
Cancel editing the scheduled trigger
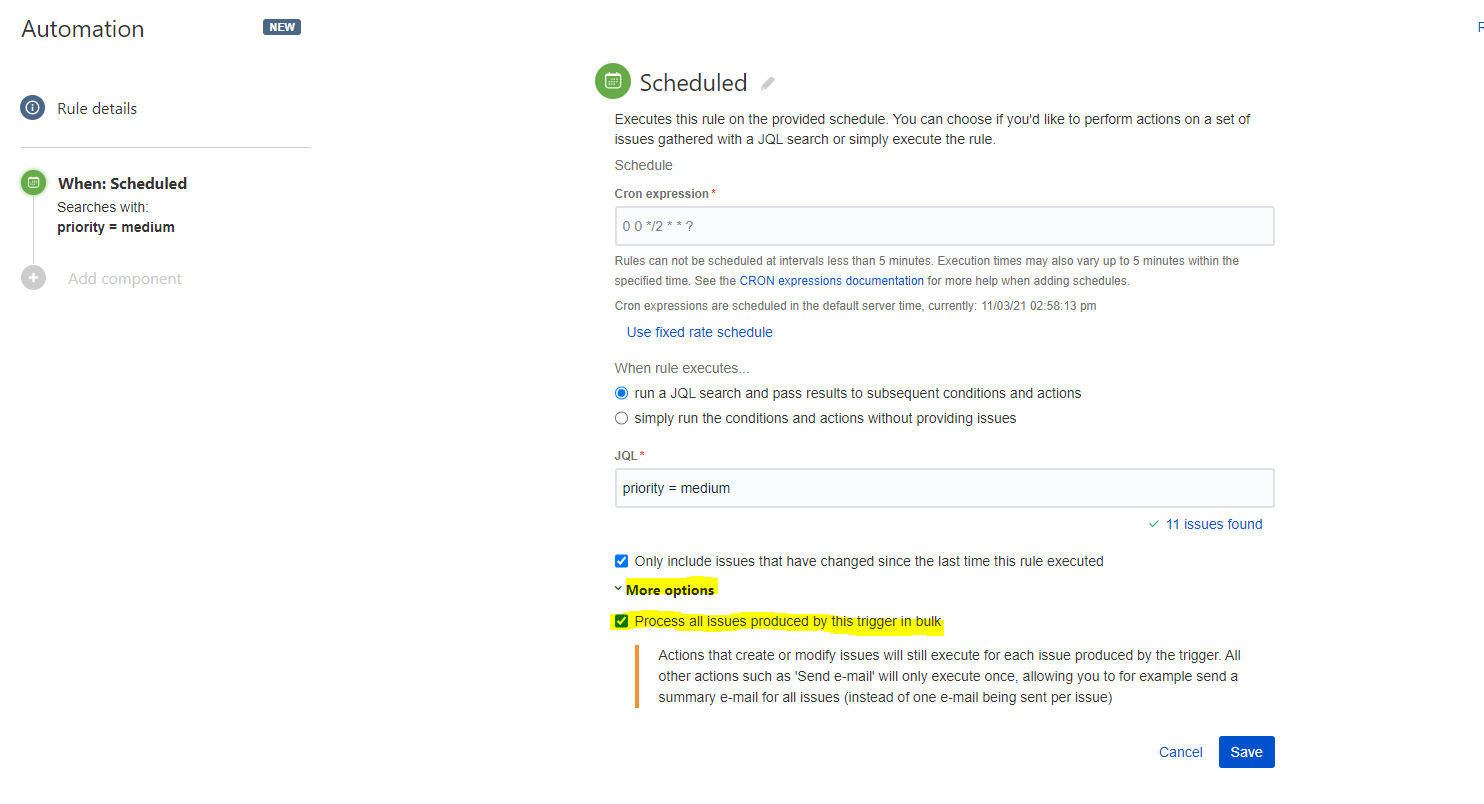pos(1180,751)
